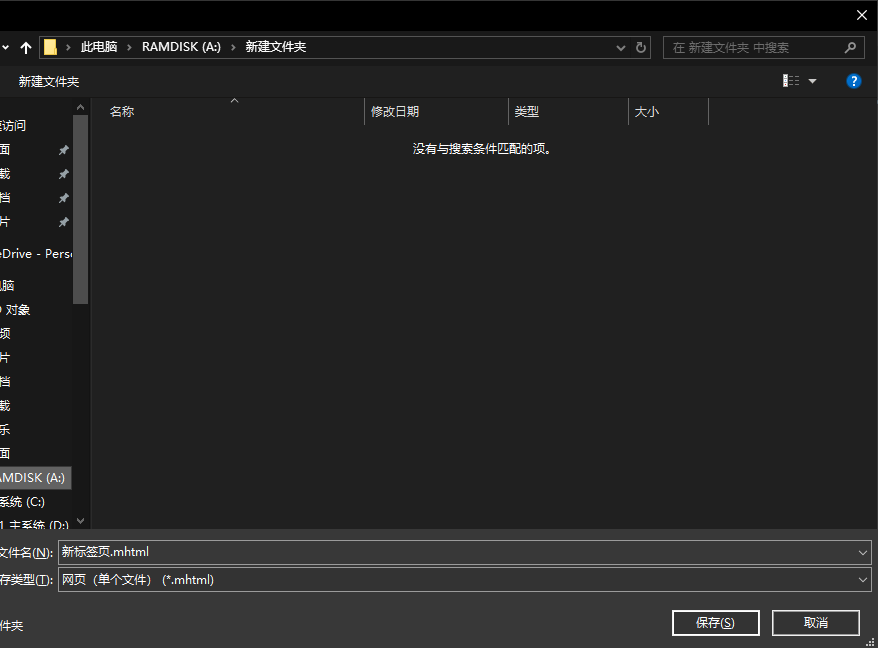The image size is (878, 648).
Task: Open the 保存类型 file type dropdown
Action: click(863, 579)
